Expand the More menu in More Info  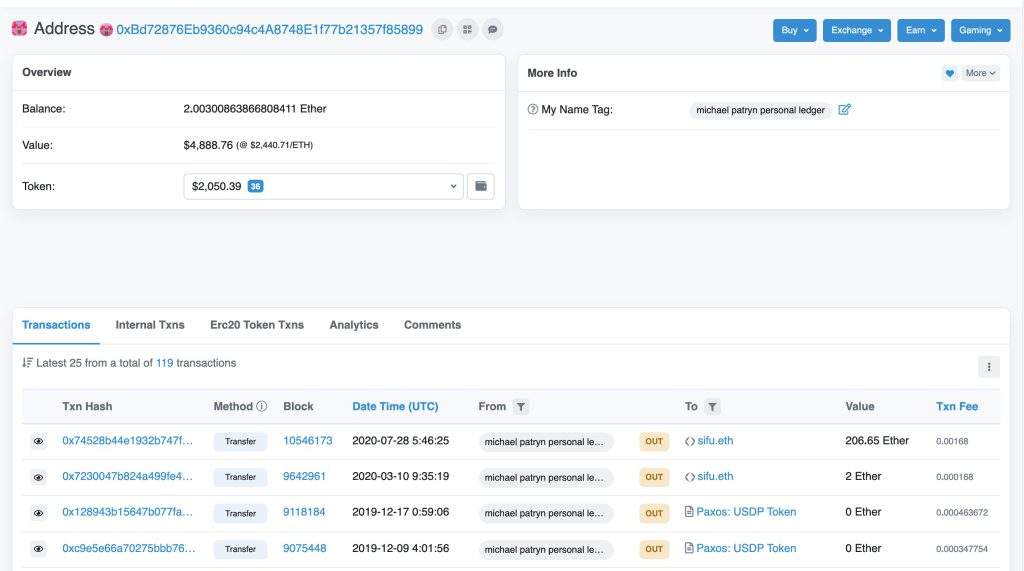[x=980, y=73]
